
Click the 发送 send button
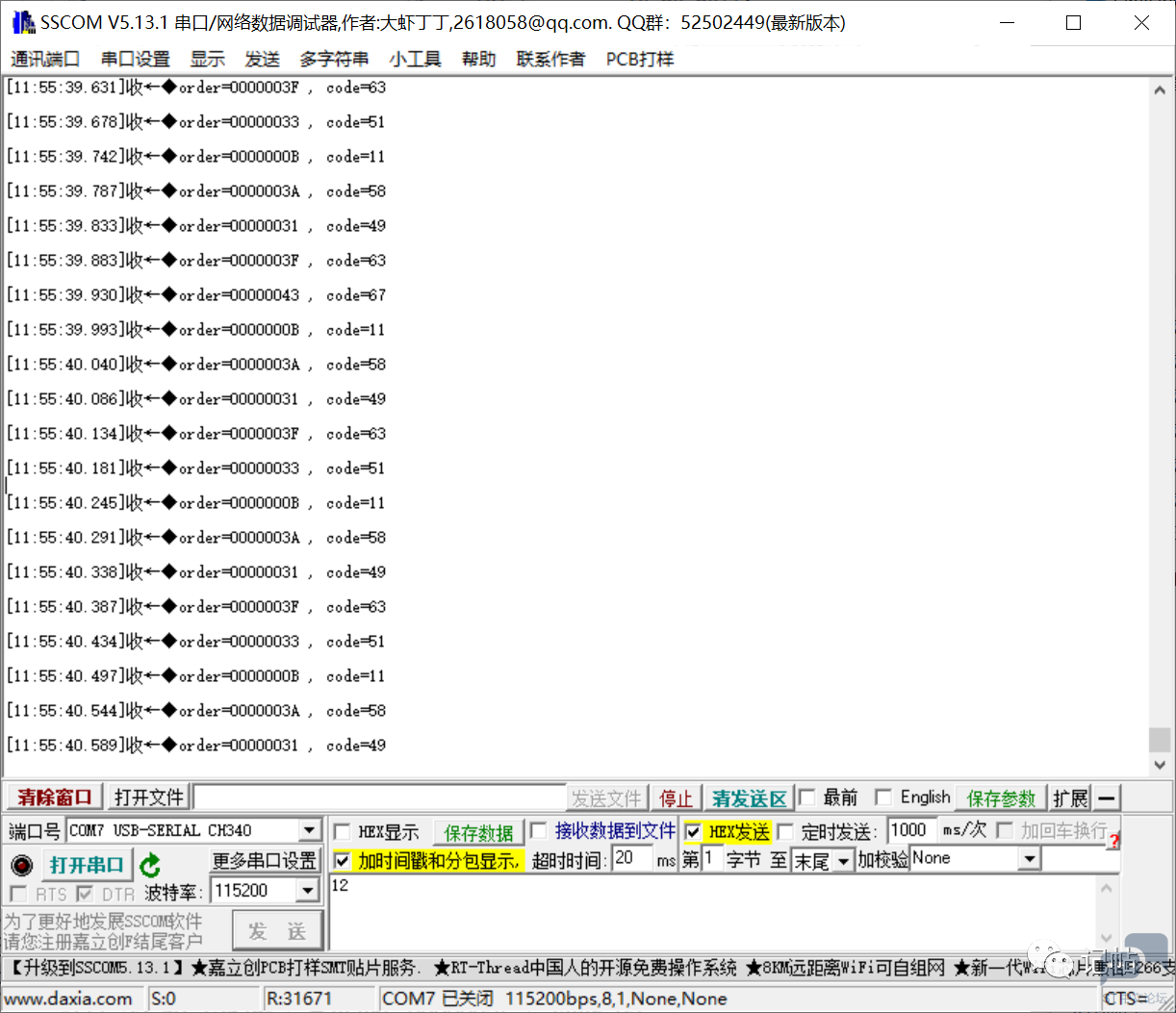point(277,931)
